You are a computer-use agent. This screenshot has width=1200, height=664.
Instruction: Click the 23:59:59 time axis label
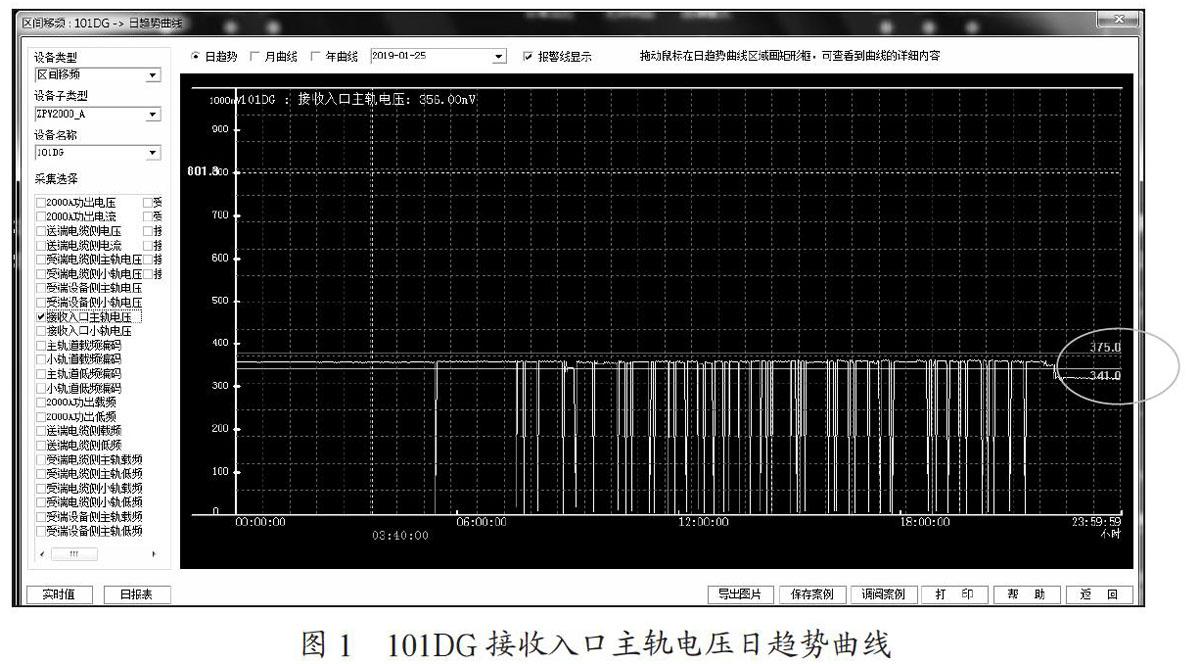[1096, 521]
